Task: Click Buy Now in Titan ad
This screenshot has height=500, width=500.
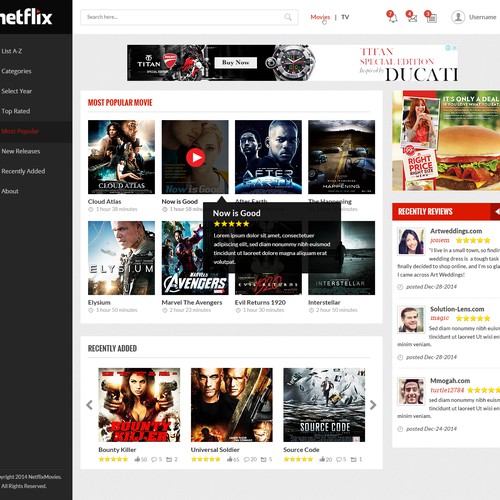Action: [235, 62]
